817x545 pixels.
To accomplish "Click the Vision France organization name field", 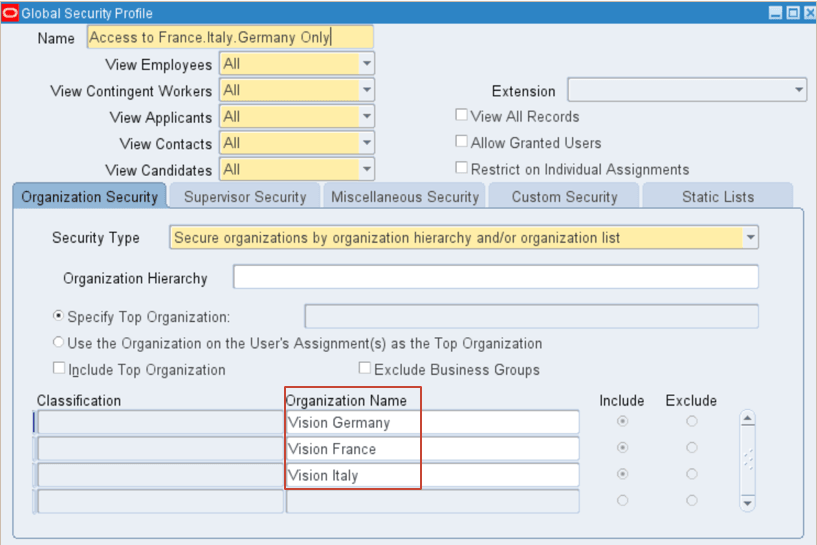I will pyautogui.click(x=432, y=449).
